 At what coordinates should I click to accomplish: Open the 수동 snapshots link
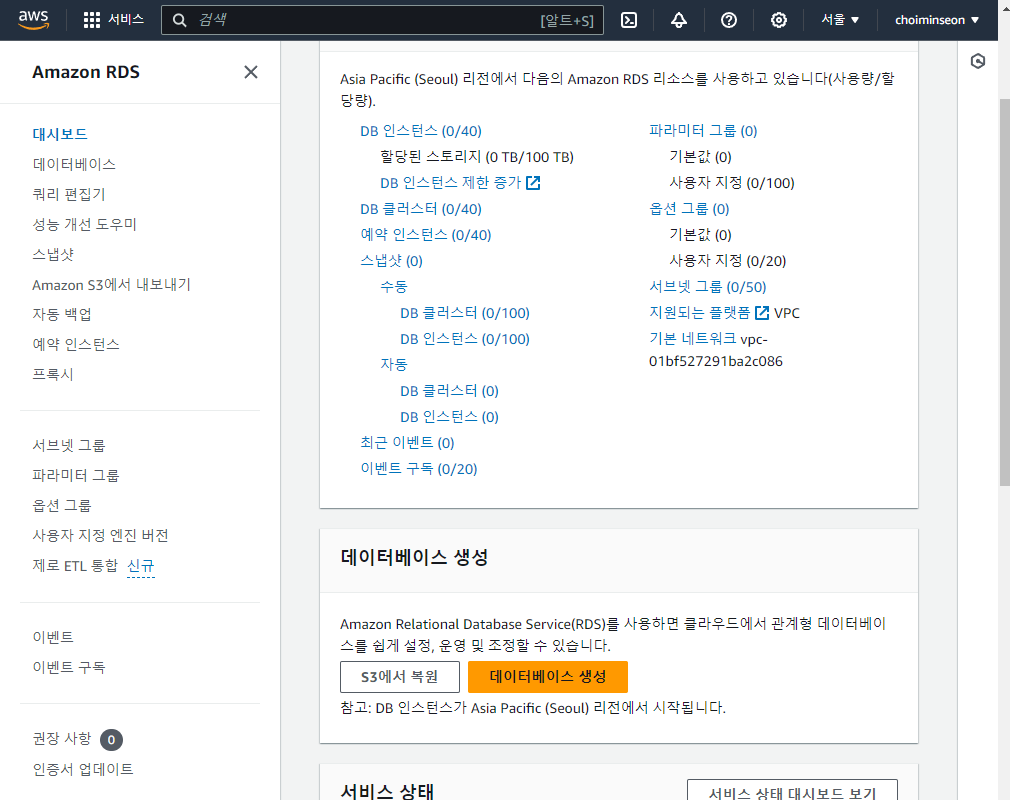tap(394, 287)
